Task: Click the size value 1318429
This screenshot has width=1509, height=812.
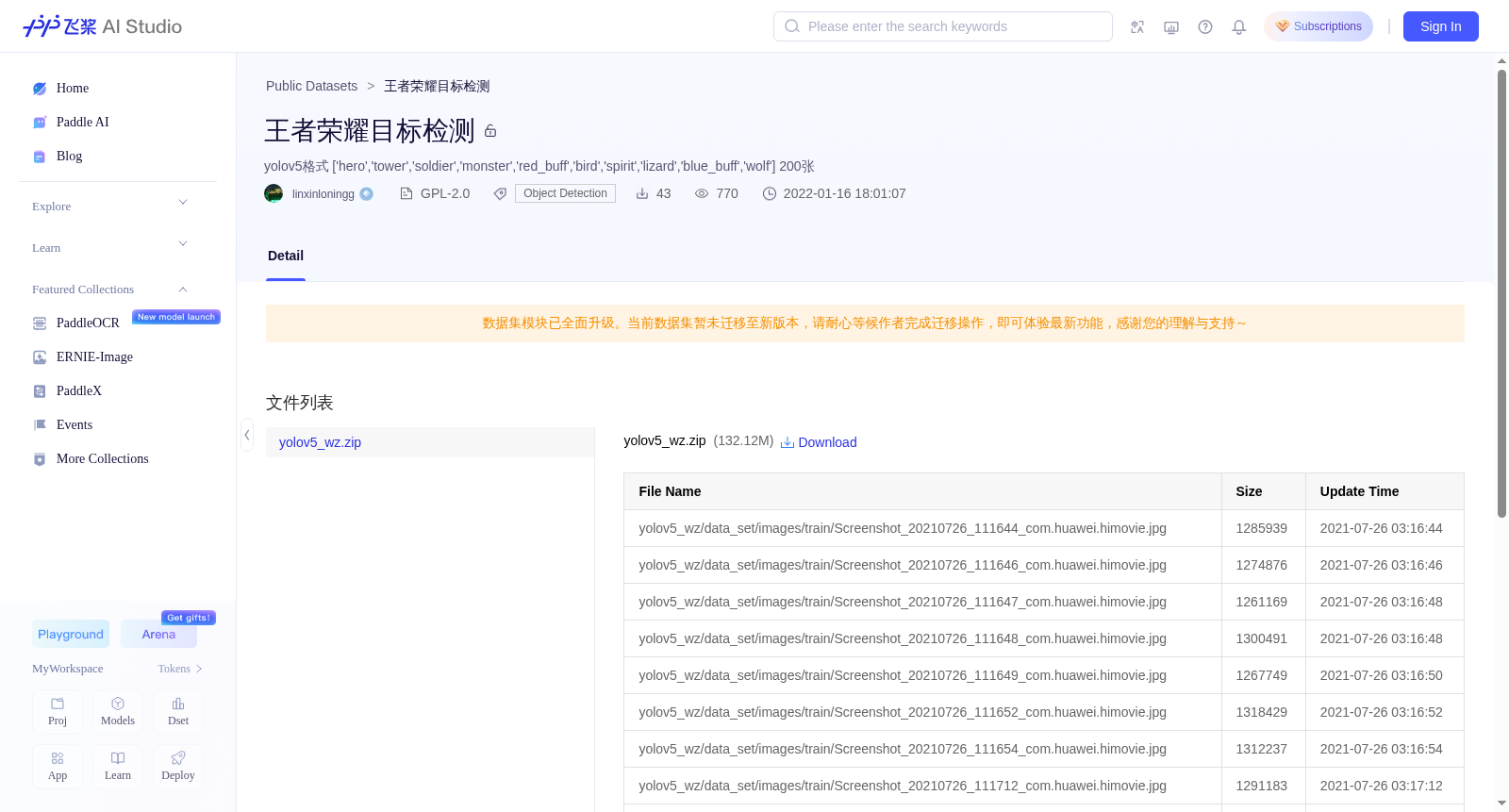Action: tap(1261, 712)
